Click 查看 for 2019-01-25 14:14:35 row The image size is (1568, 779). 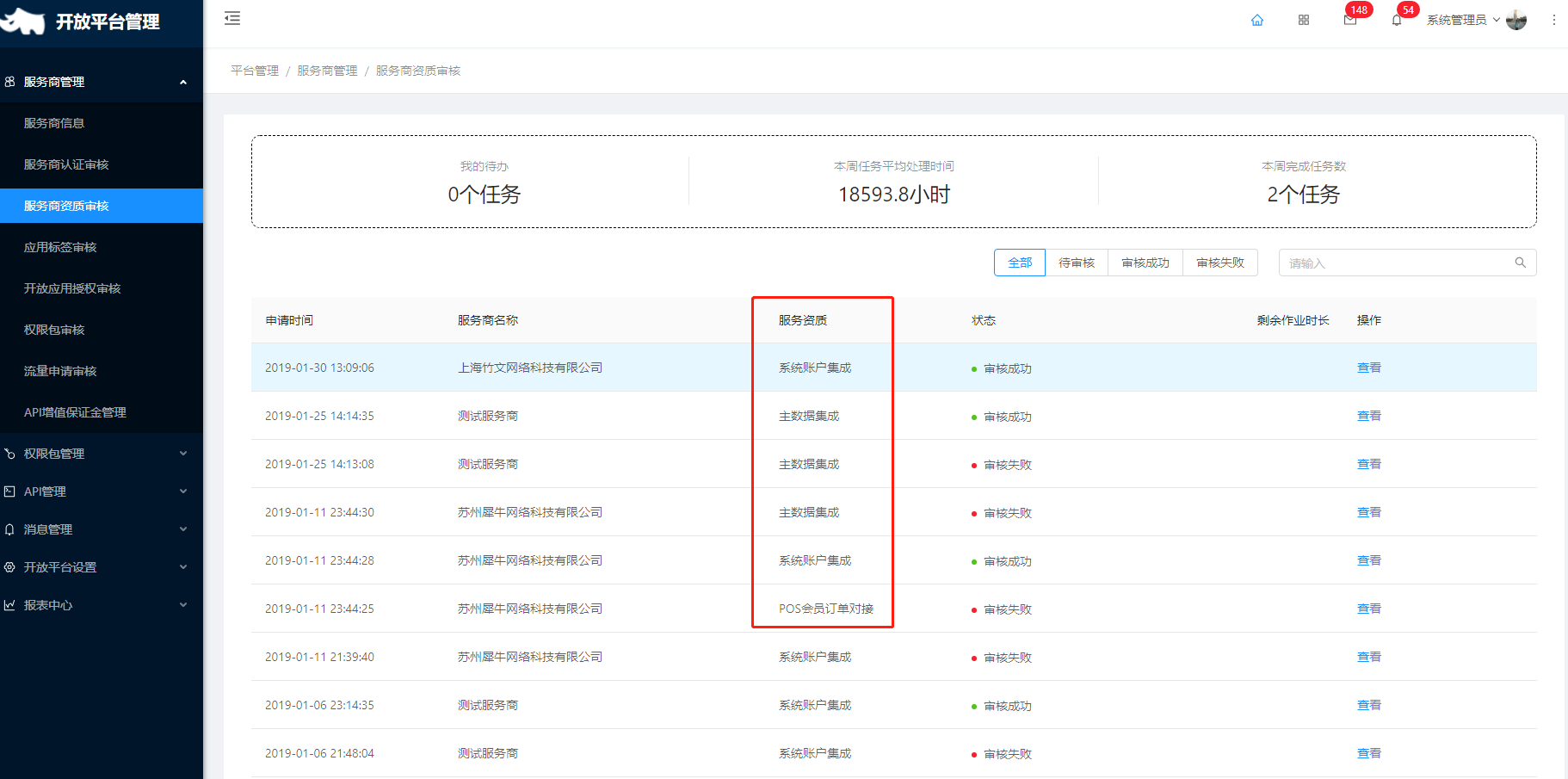1369,416
